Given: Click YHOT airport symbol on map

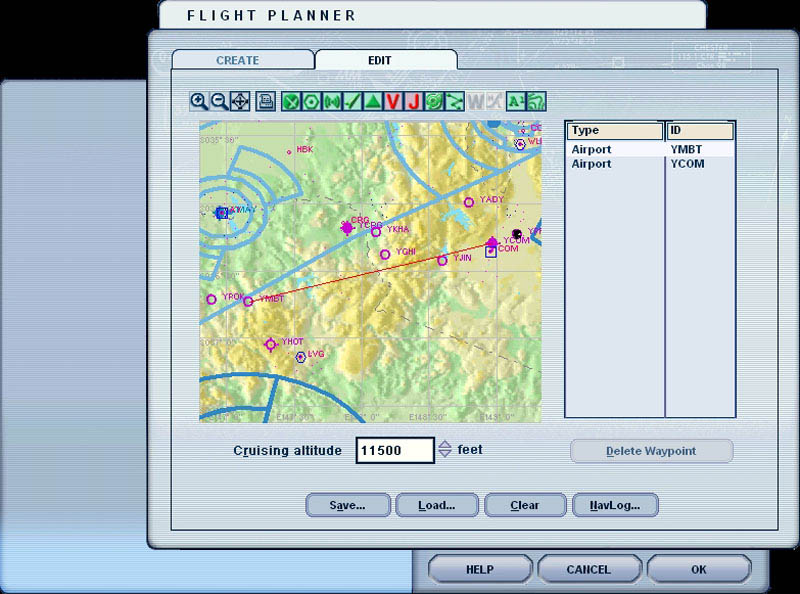Looking at the screenshot, I should 271,345.
